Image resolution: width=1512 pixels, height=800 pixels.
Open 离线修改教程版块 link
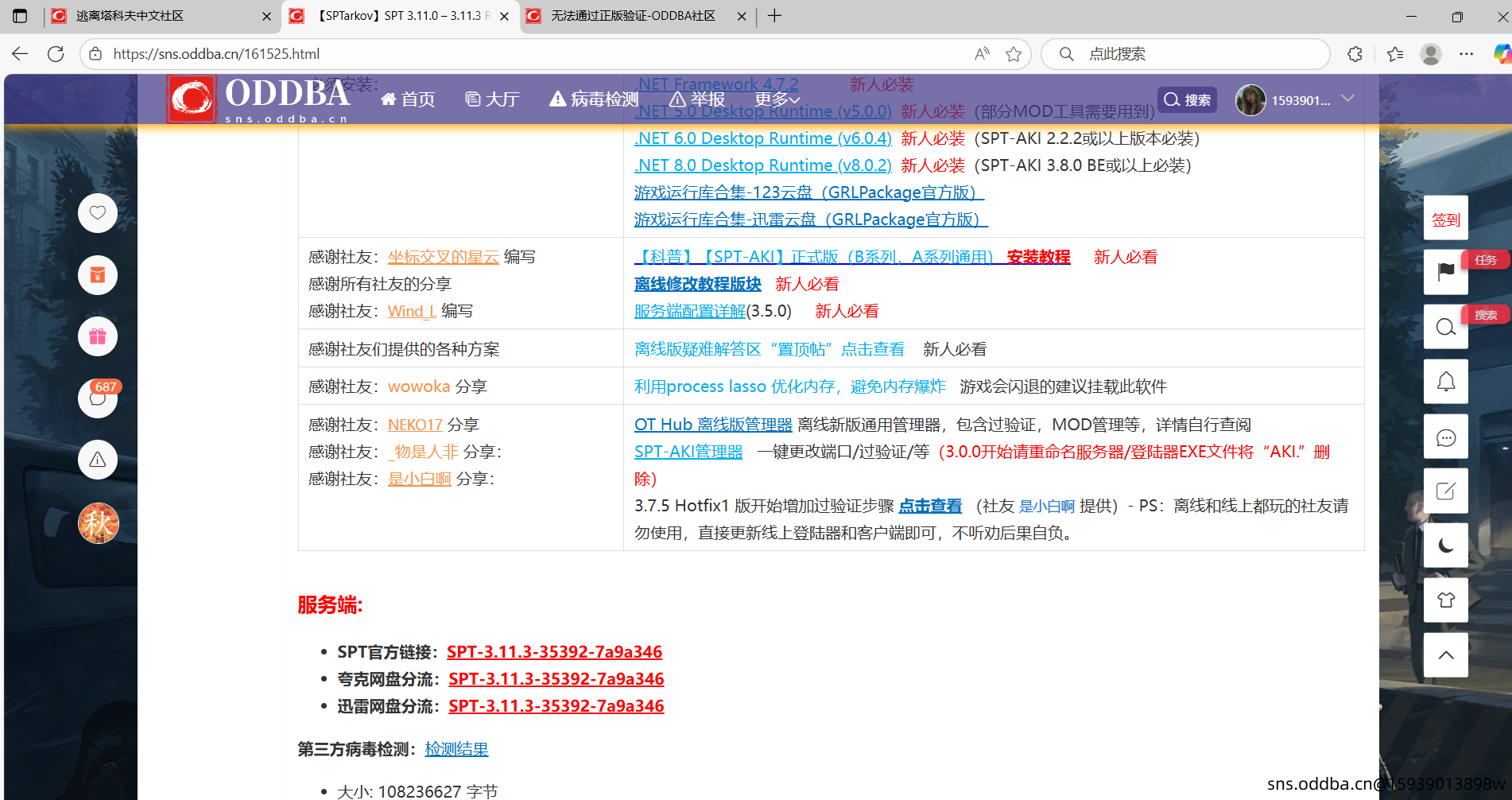(x=698, y=284)
